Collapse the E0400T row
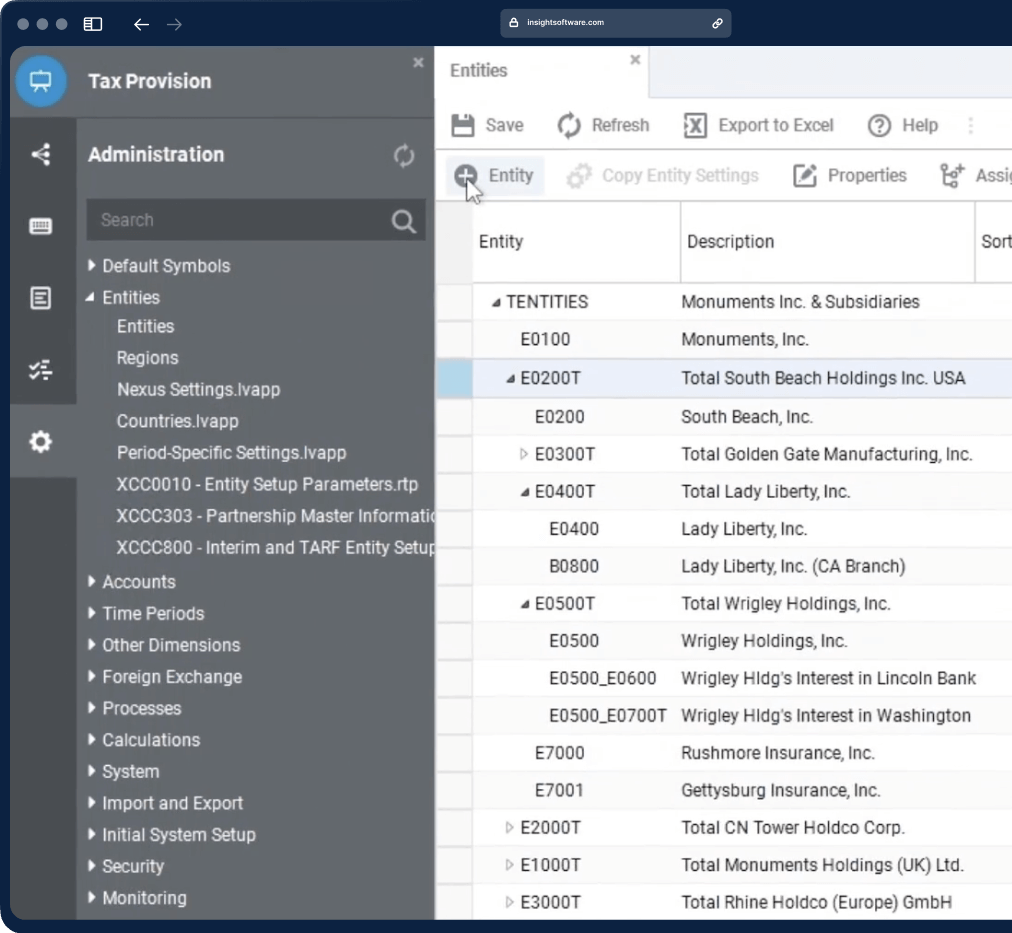 (x=524, y=492)
